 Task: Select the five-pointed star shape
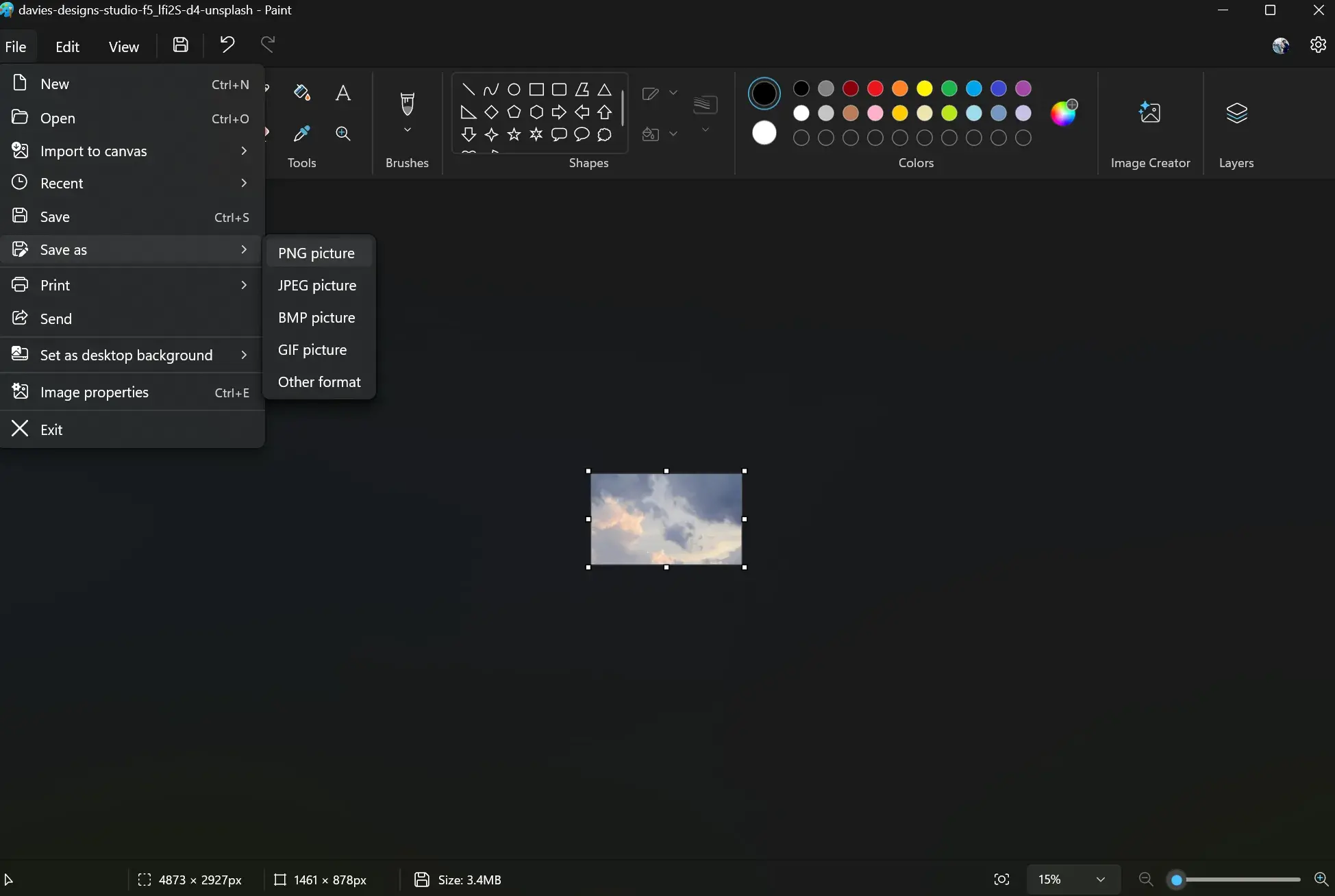(514, 135)
